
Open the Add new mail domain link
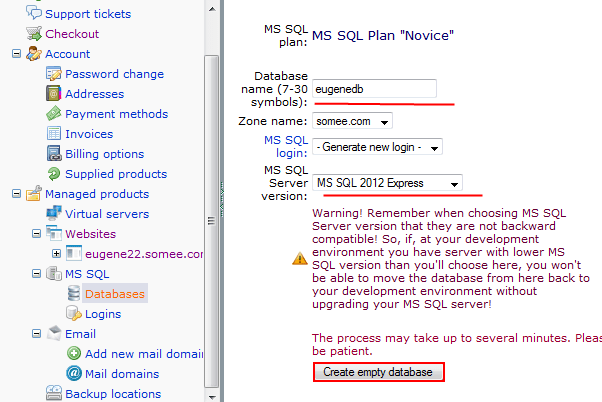[144, 354]
